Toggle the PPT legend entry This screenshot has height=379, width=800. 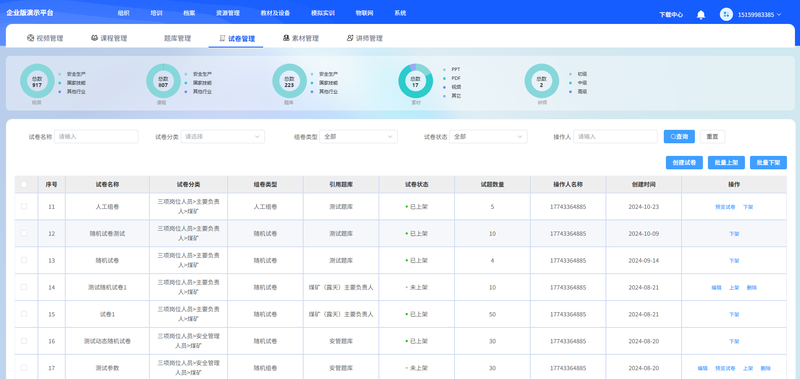pos(452,69)
